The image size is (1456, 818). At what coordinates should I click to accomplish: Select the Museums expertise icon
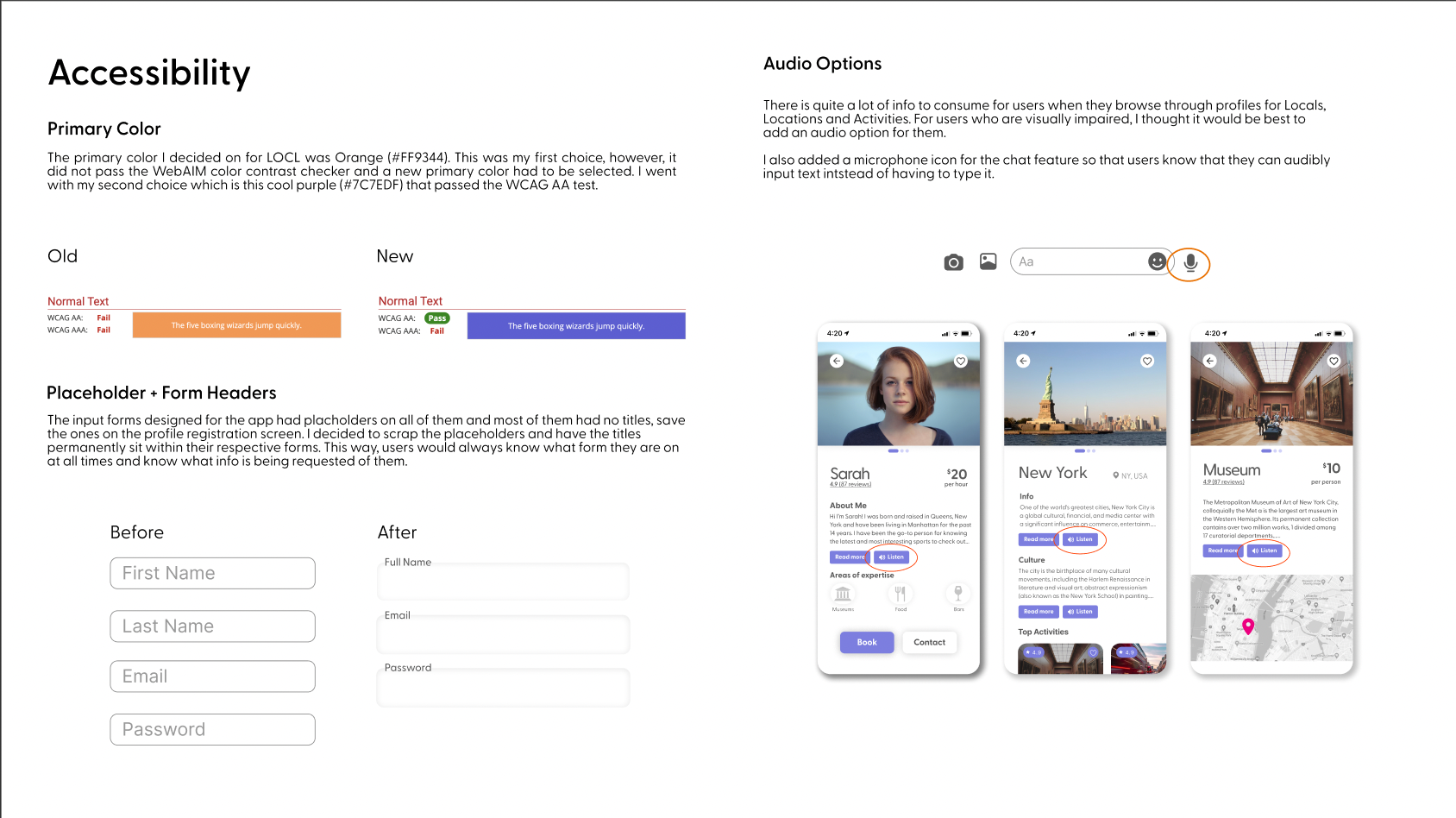click(x=843, y=594)
